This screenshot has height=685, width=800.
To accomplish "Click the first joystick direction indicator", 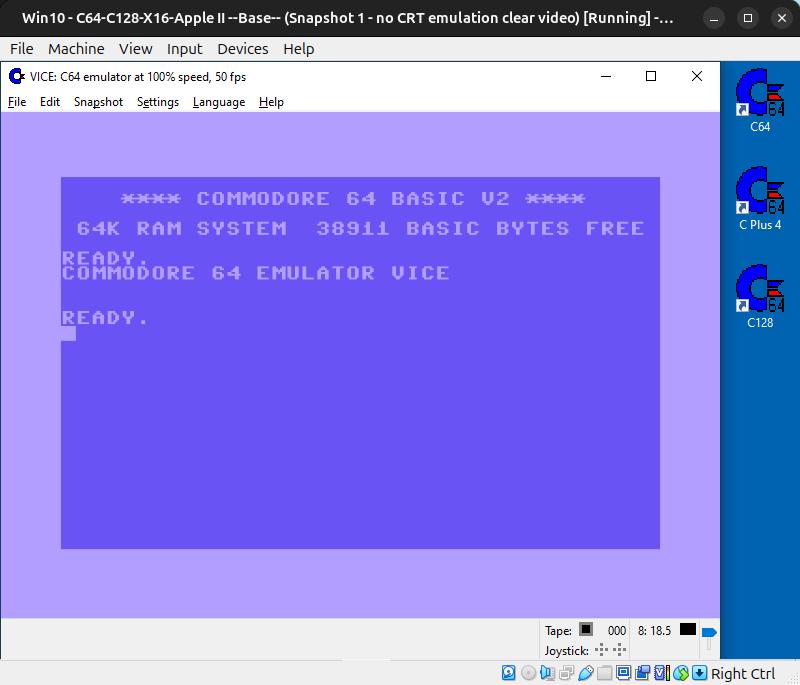I will click(x=602, y=650).
